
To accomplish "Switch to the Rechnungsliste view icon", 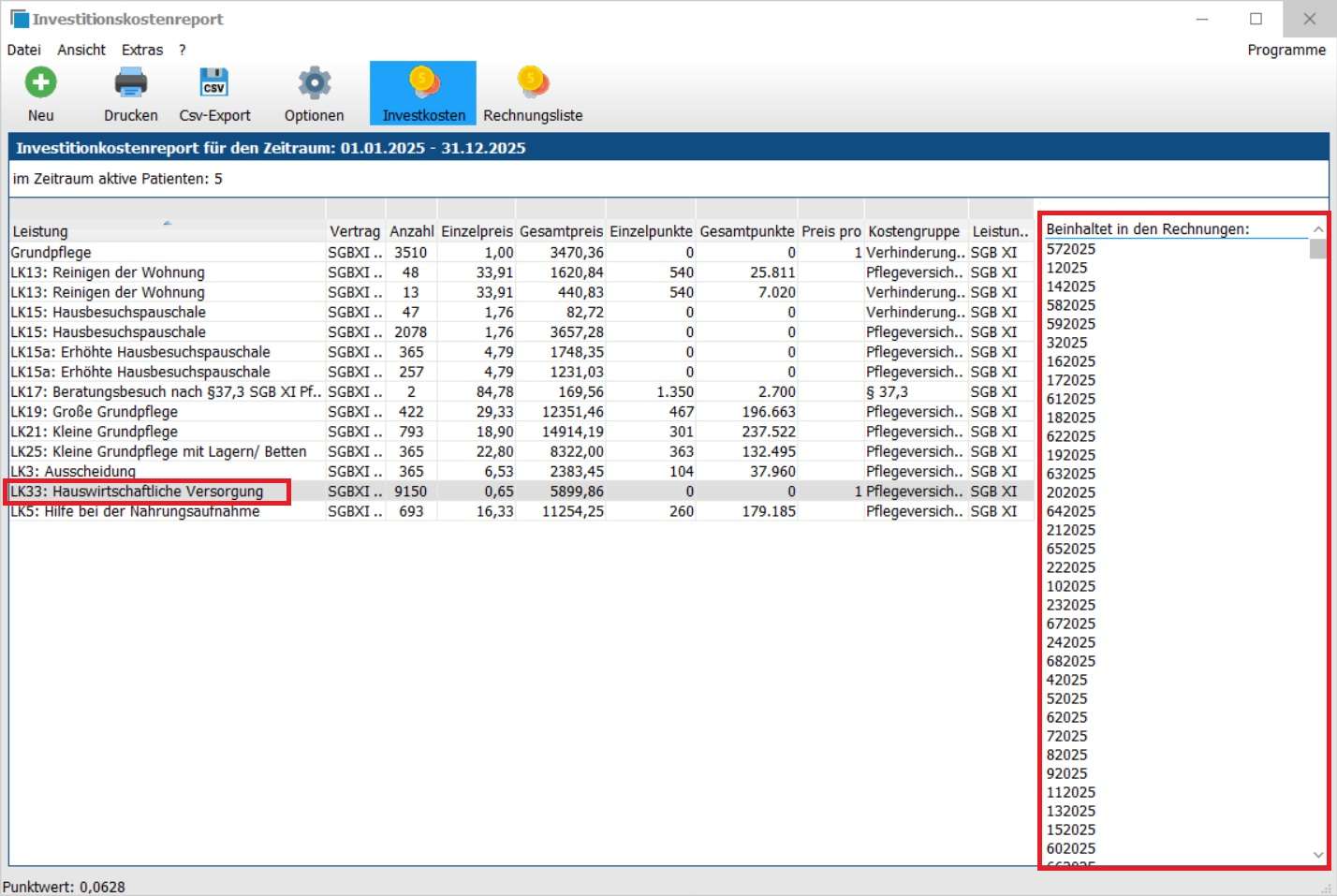I will tap(532, 82).
